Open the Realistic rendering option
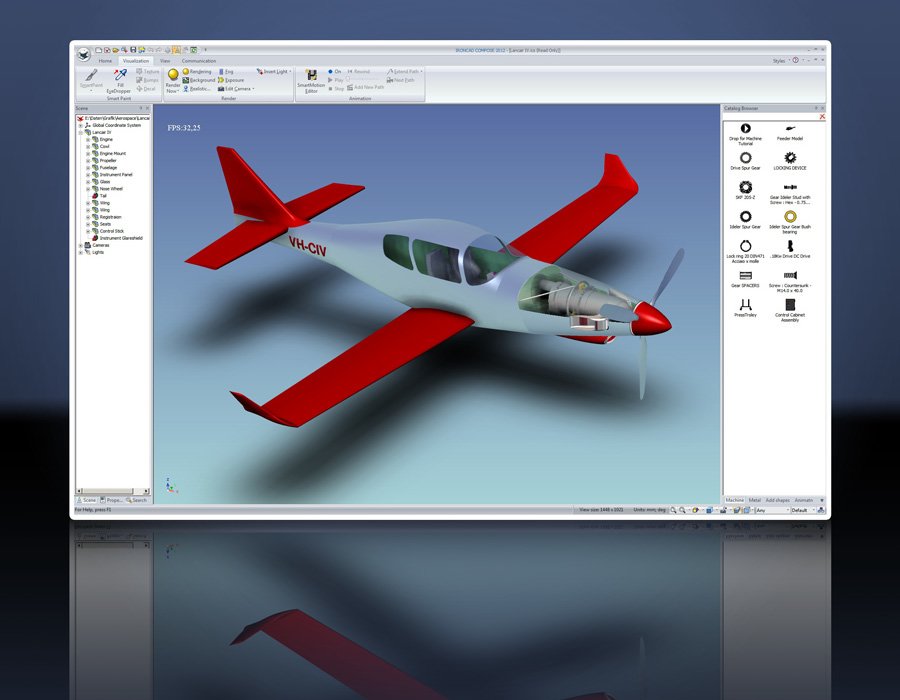 coord(197,89)
